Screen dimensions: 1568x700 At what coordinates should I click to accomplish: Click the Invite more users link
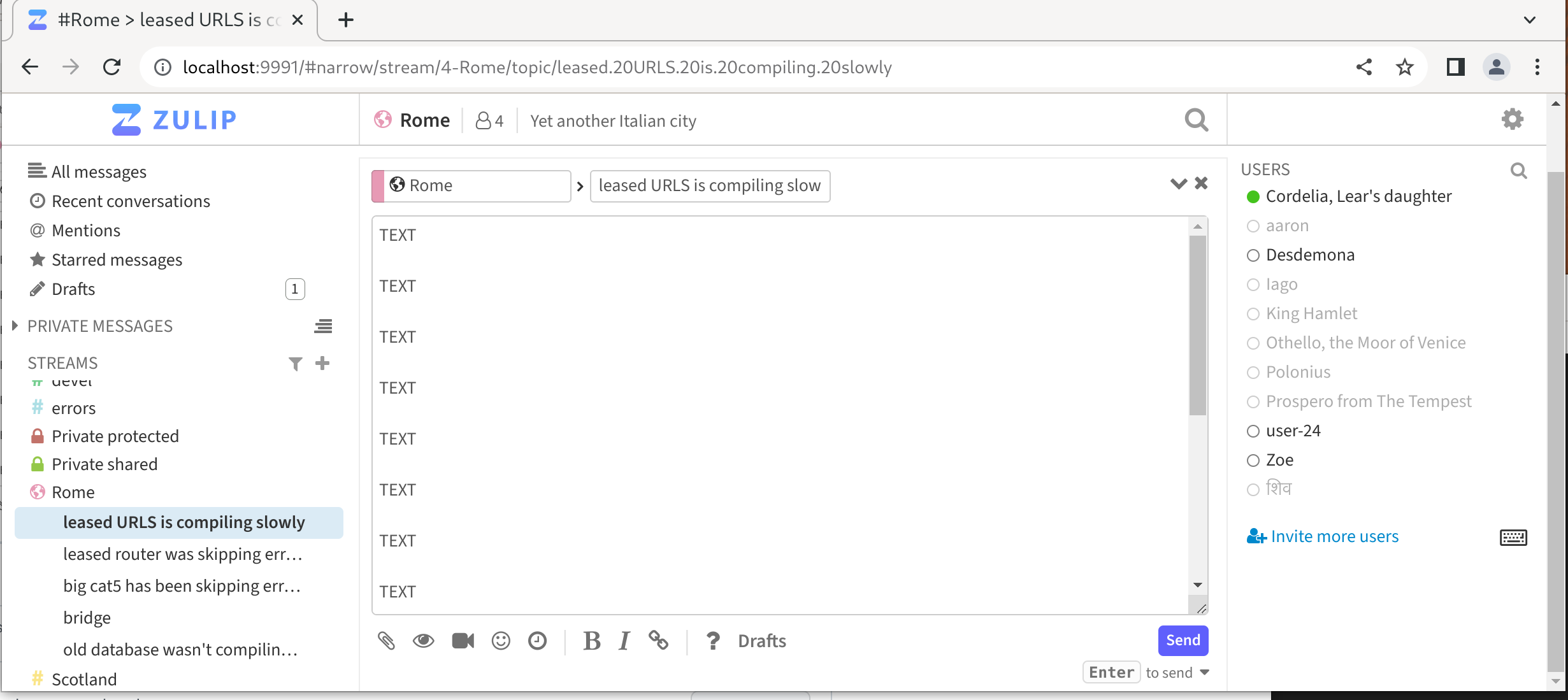pos(1334,536)
